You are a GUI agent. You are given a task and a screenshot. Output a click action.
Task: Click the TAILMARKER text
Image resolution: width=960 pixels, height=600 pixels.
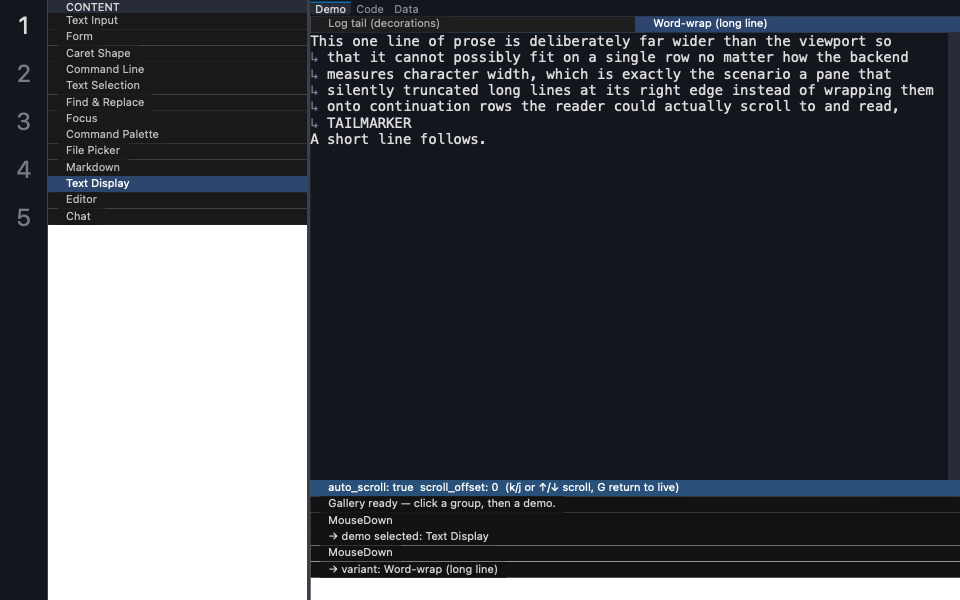point(369,123)
